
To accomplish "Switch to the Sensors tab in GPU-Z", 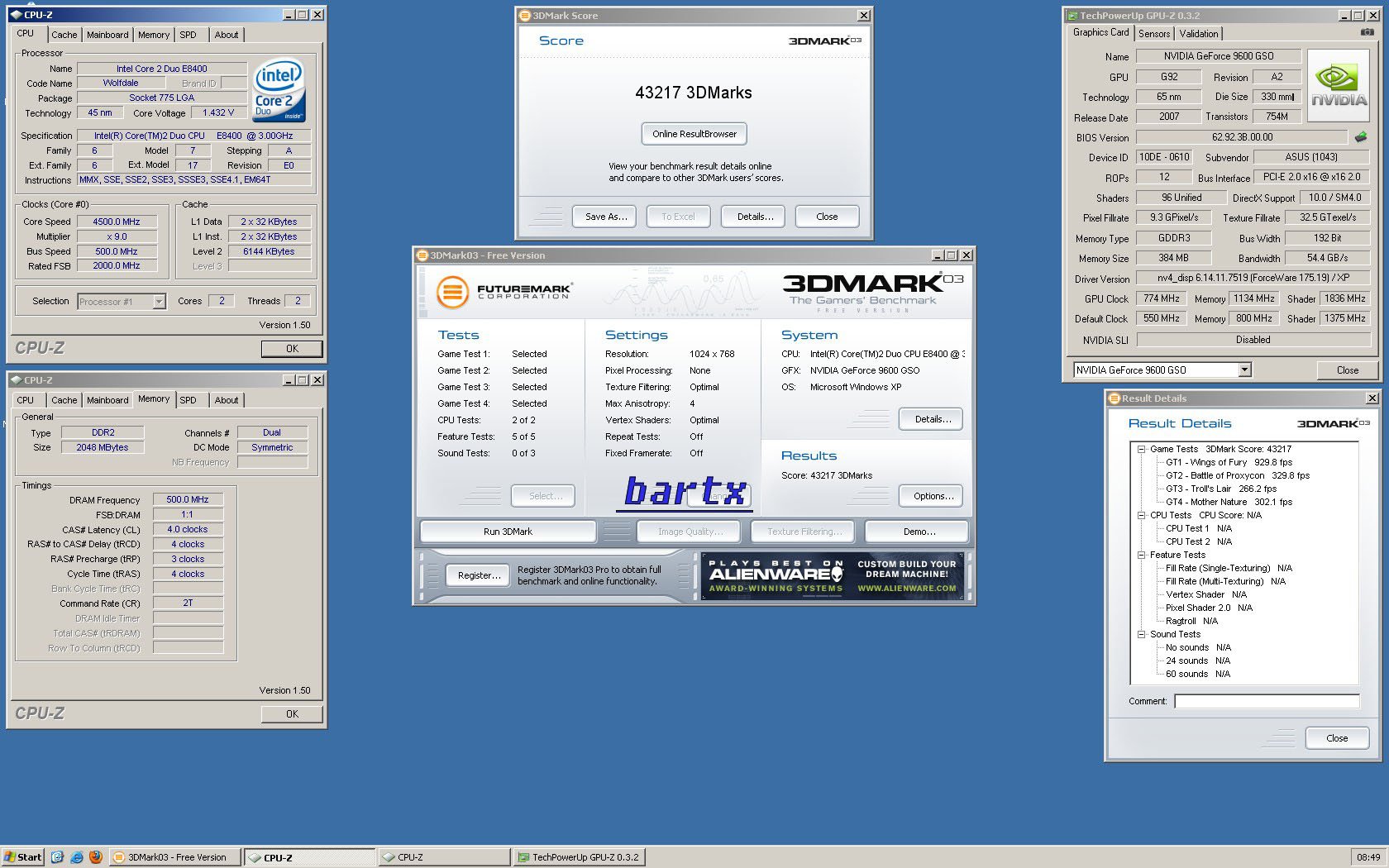I will 1154,34.
